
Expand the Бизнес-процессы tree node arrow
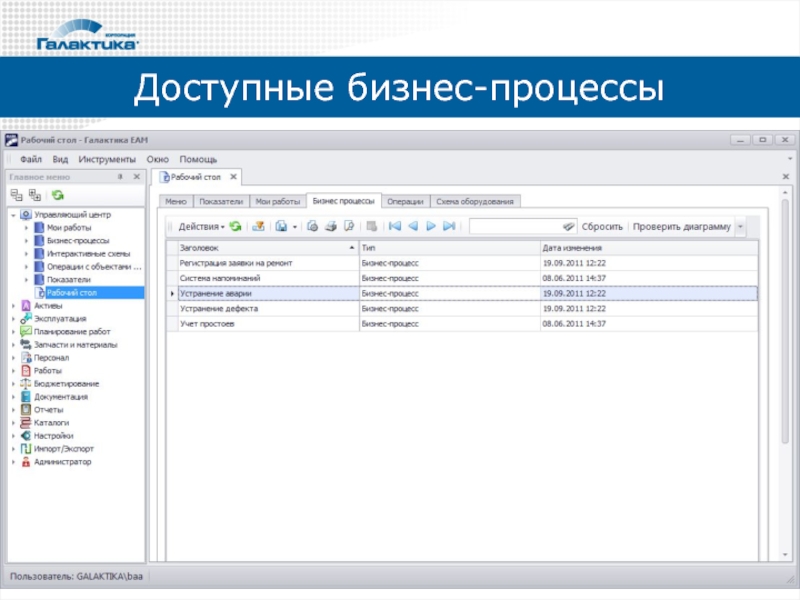(27, 241)
